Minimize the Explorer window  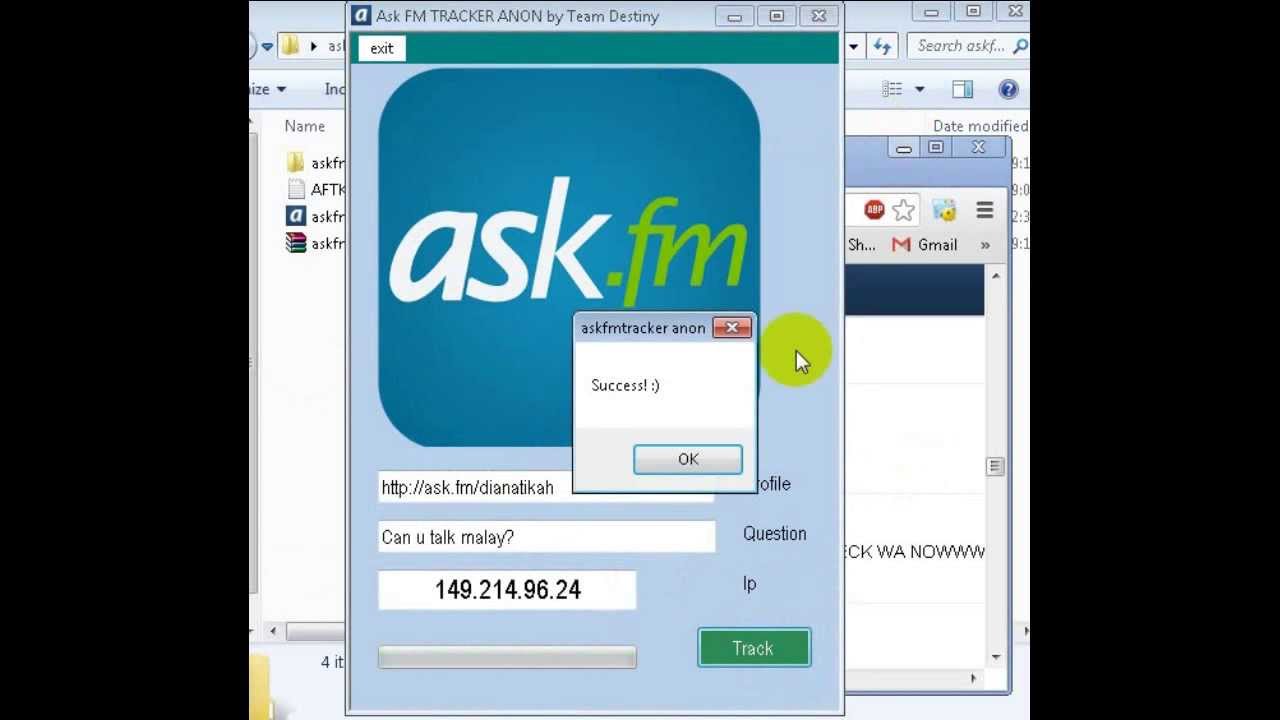931,12
